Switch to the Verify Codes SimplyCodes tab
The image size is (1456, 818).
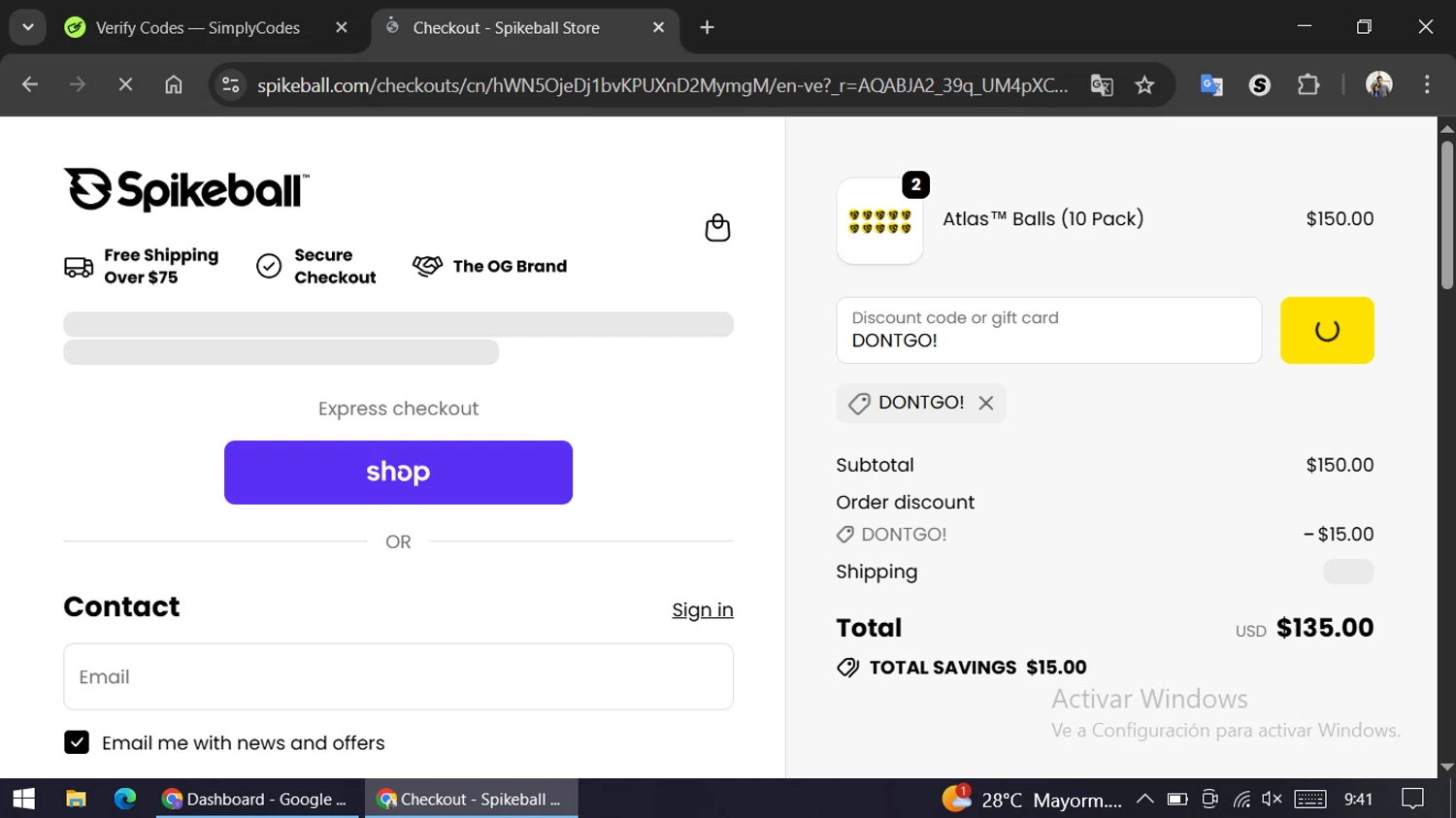point(197,27)
